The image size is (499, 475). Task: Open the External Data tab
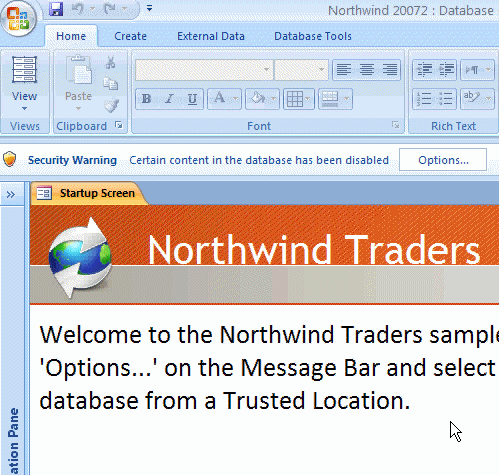pyautogui.click(x=211, y=36)
